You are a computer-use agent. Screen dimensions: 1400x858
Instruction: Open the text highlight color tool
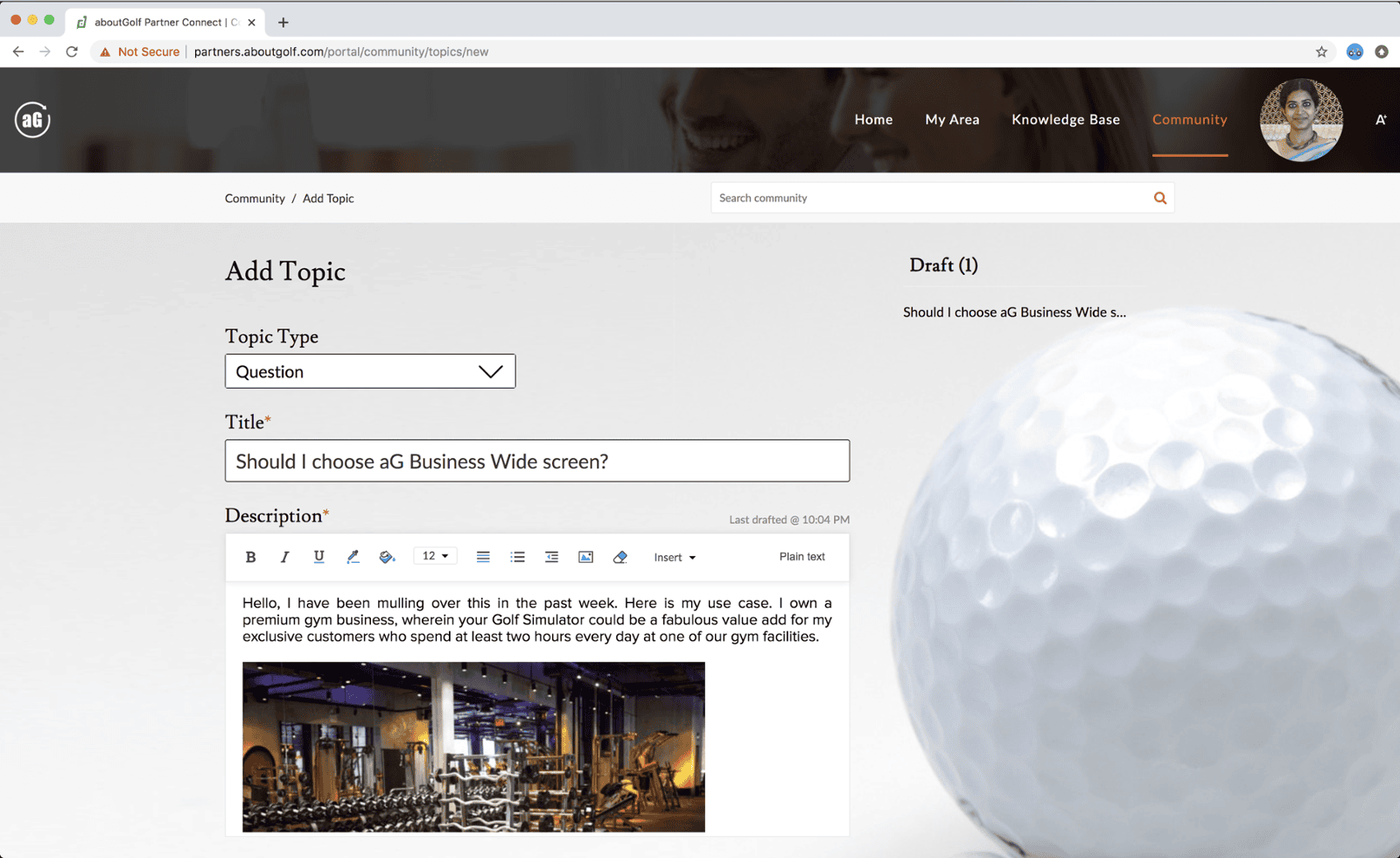[x=353, y=557]
